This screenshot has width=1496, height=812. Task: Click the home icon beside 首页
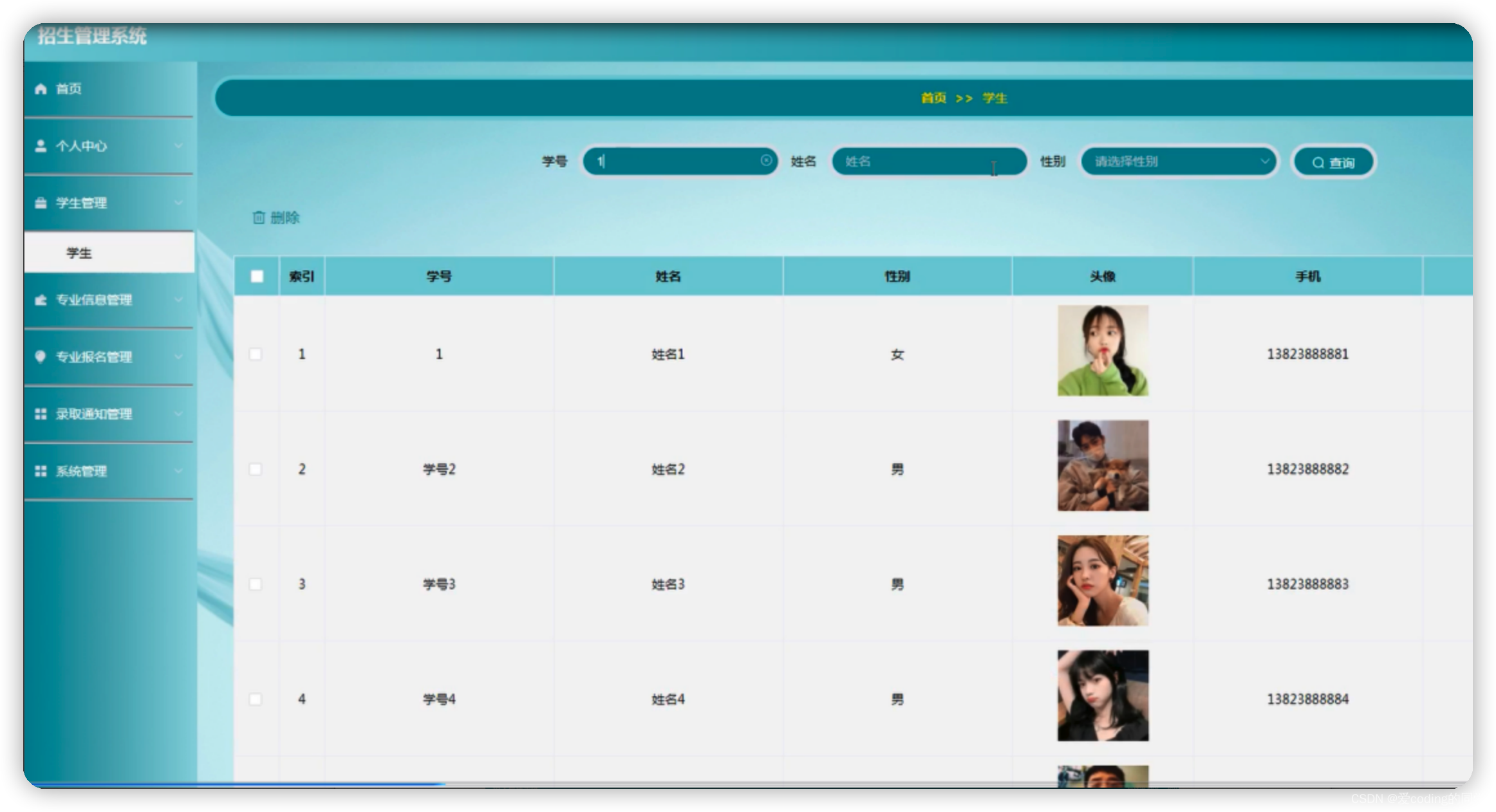point(41,89)
